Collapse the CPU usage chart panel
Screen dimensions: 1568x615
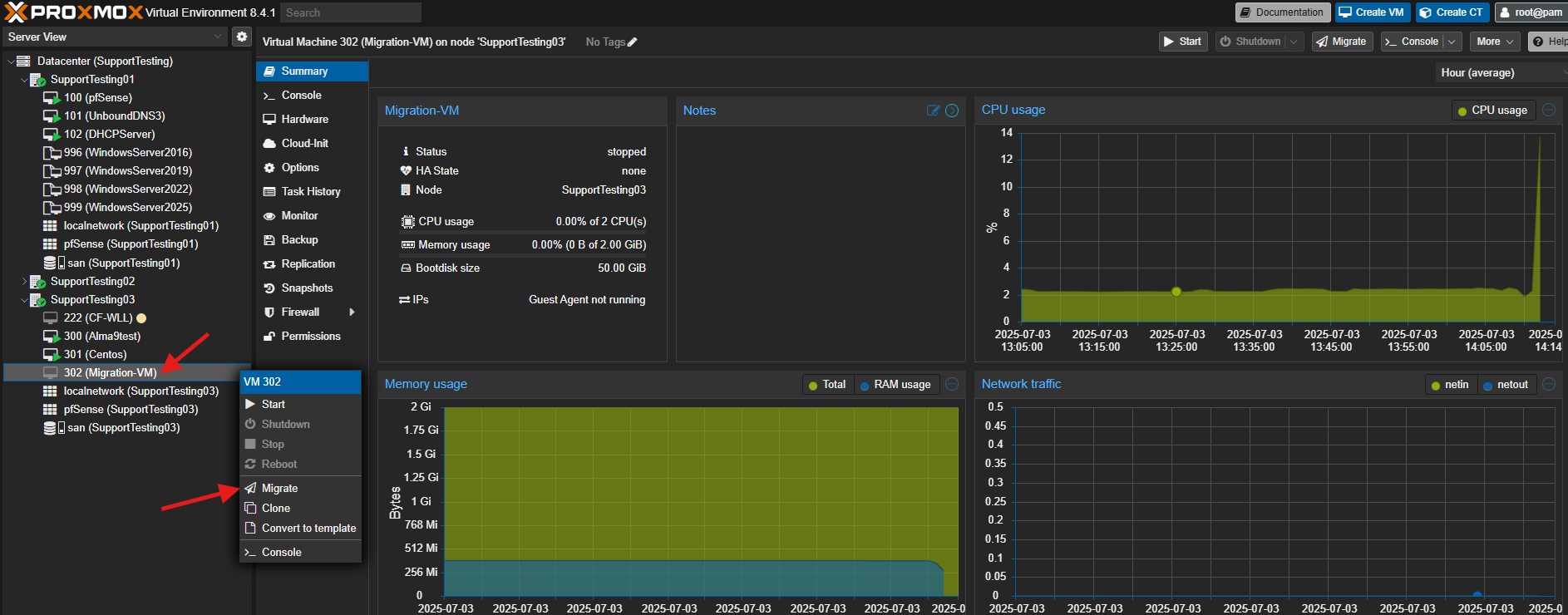point(1549,110)
